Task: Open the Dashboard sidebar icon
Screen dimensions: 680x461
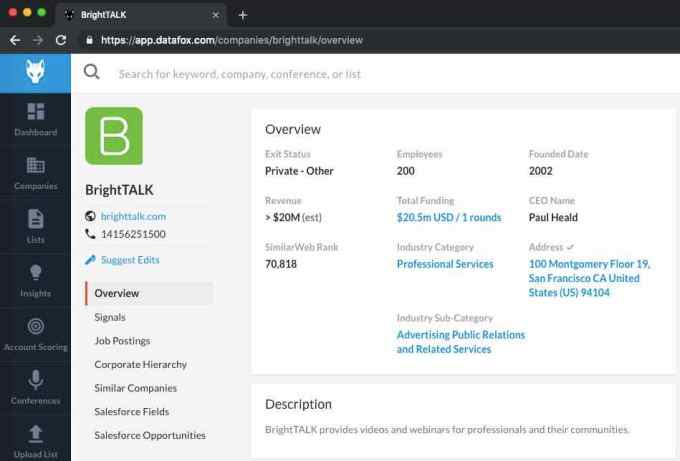Action: click(35, 112)
